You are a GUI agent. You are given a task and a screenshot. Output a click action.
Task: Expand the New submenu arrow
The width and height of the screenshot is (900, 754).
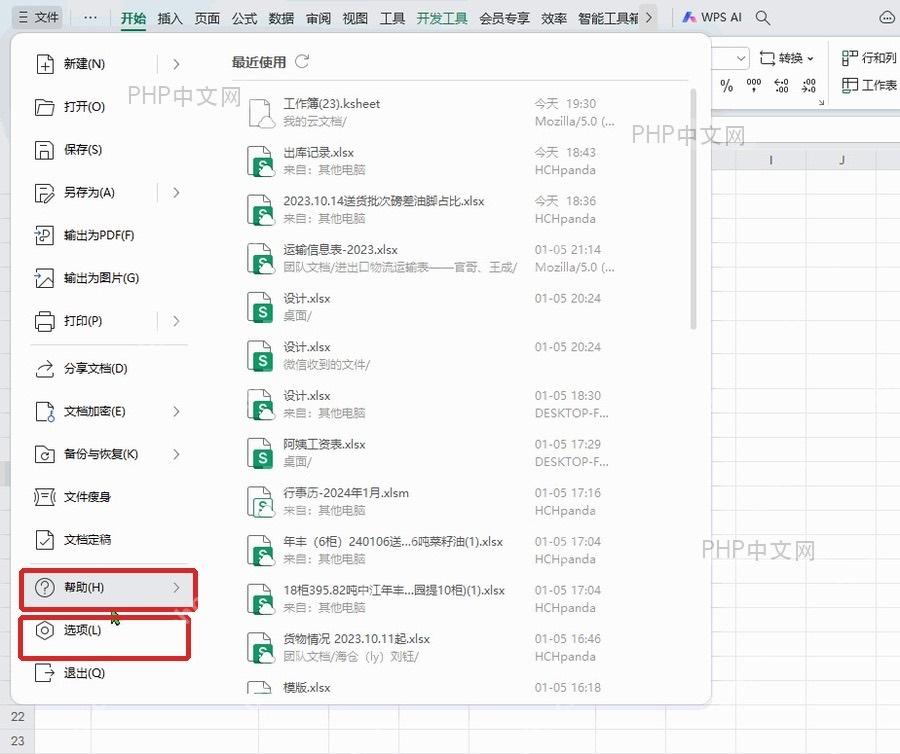coord(176,64)
